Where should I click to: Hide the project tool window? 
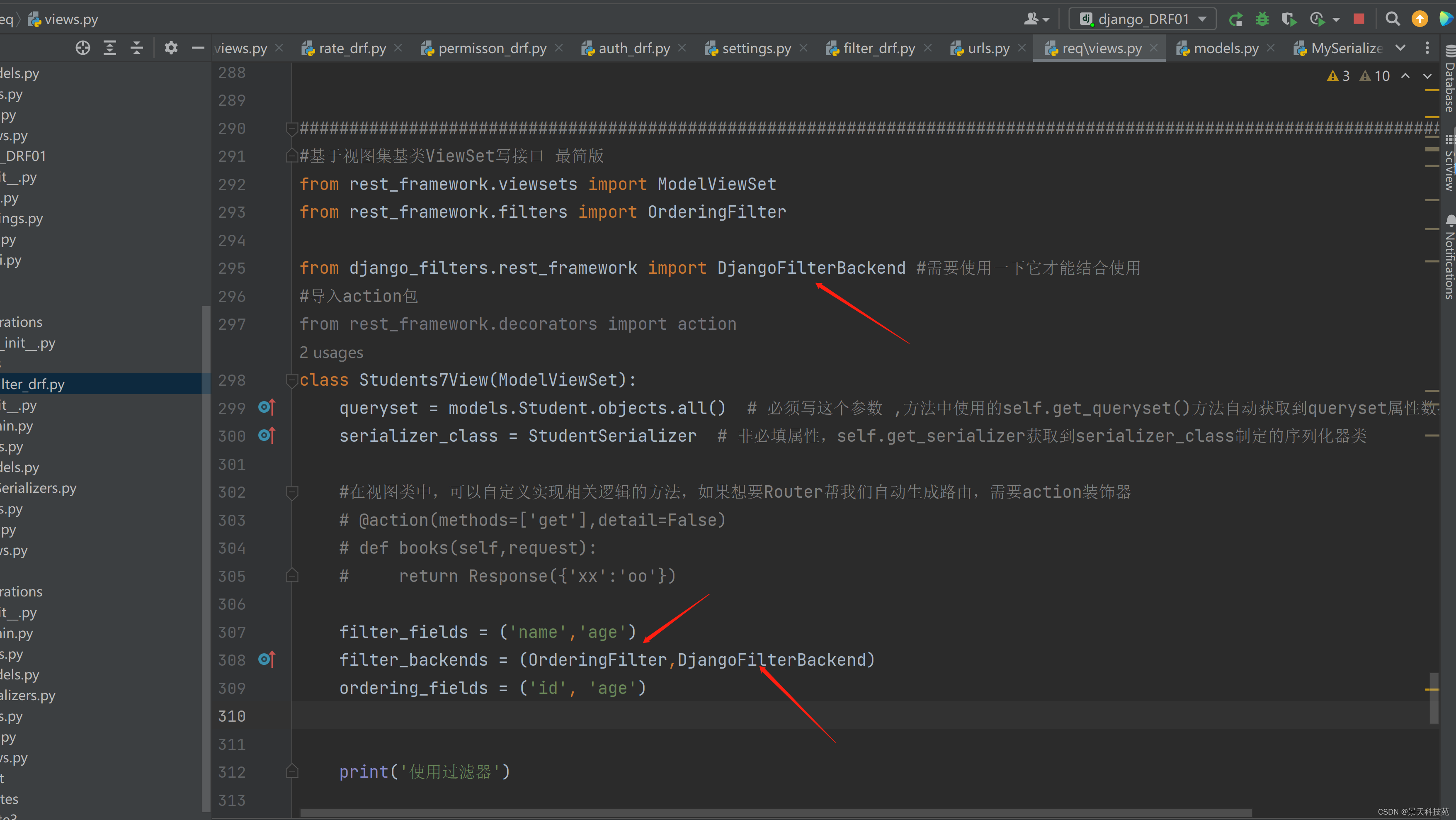tap(198, 48)
